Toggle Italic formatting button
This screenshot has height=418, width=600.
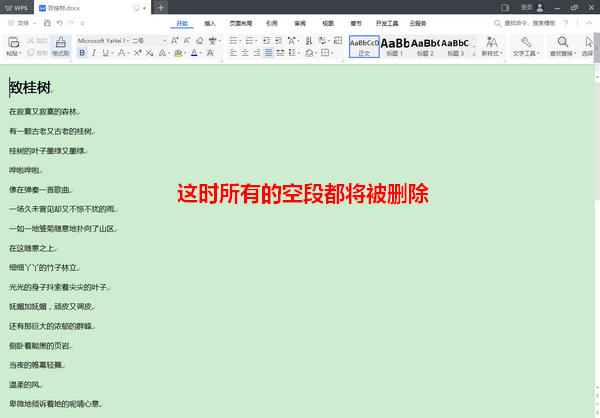coord(94,53)
